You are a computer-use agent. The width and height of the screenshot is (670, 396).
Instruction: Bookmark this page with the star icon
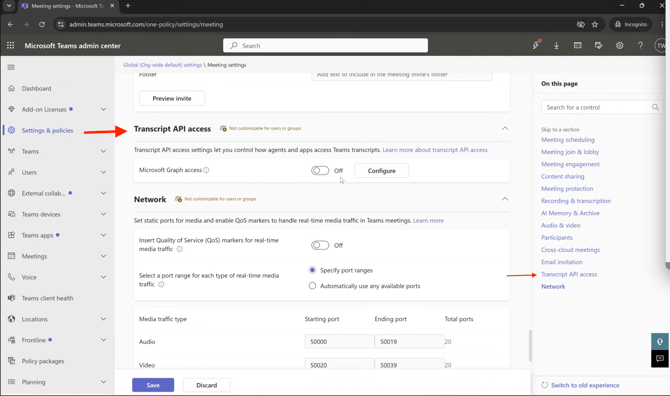595,24
